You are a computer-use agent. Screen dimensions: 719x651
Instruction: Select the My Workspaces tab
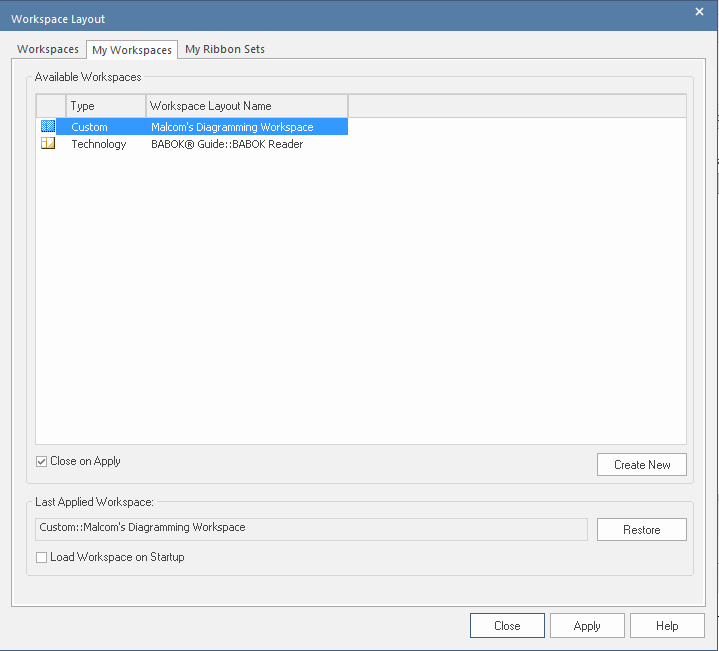[131, 50]
